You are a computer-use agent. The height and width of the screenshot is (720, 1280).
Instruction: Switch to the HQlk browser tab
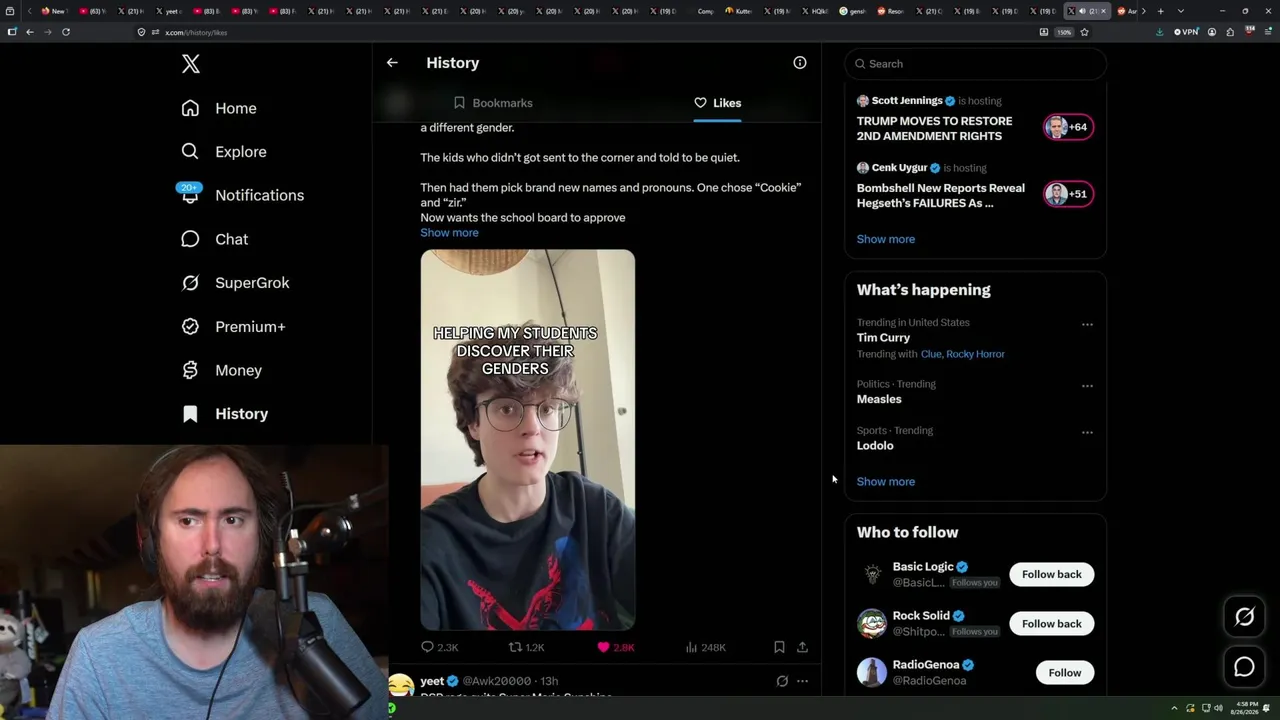point(816,11)
